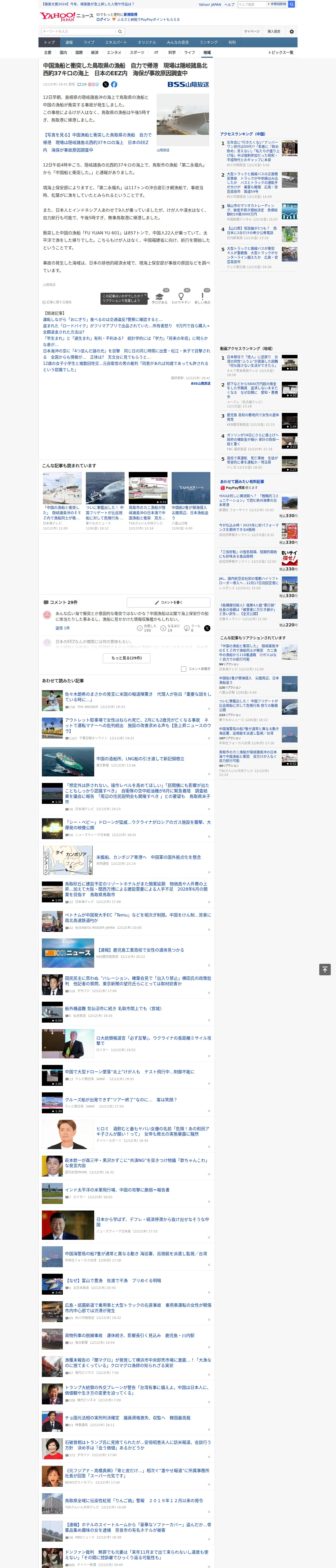Open the トップ tab

click(x=49, y=43)
